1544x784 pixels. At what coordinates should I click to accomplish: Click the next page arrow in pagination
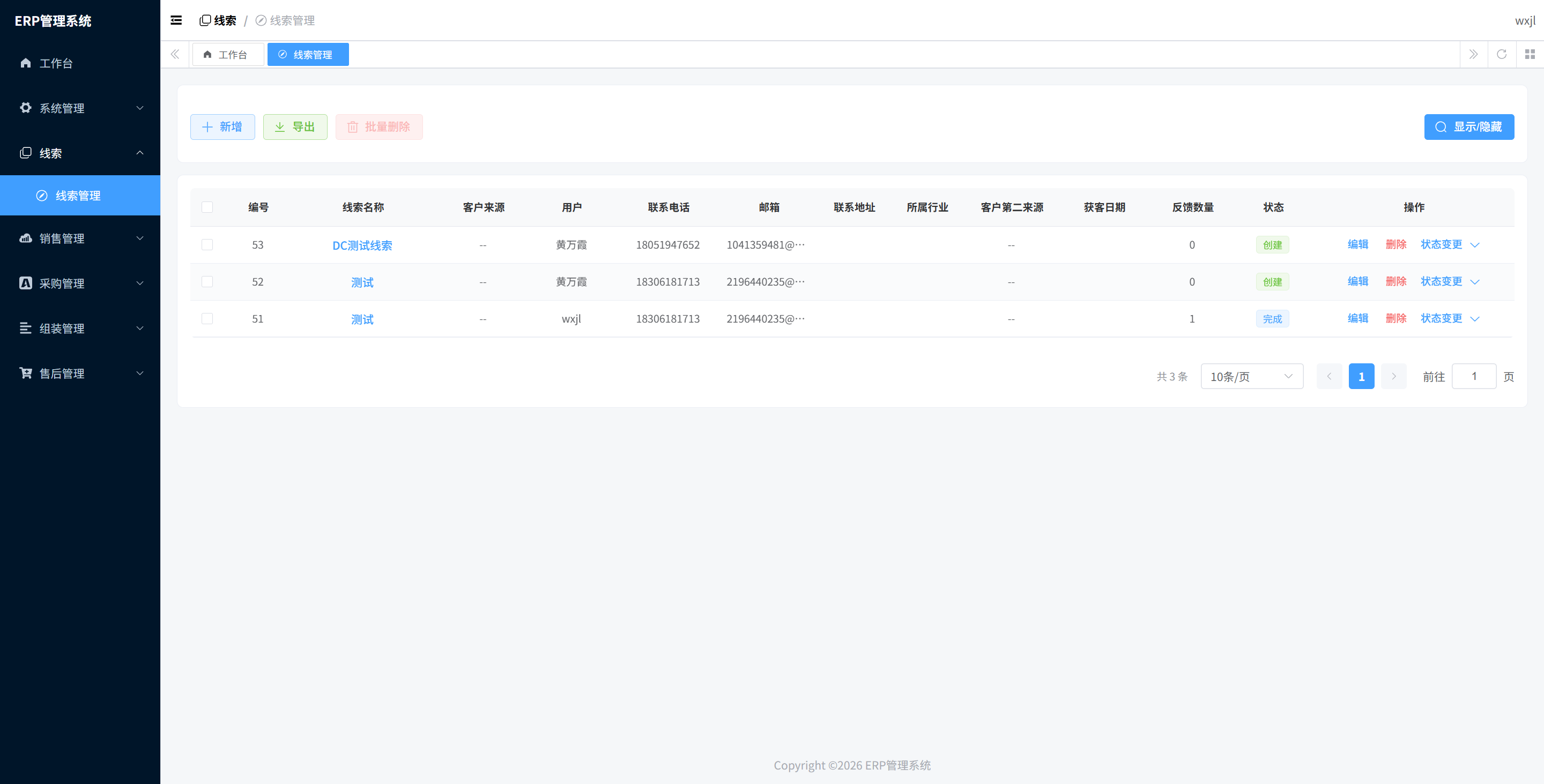pos(1393,376)
